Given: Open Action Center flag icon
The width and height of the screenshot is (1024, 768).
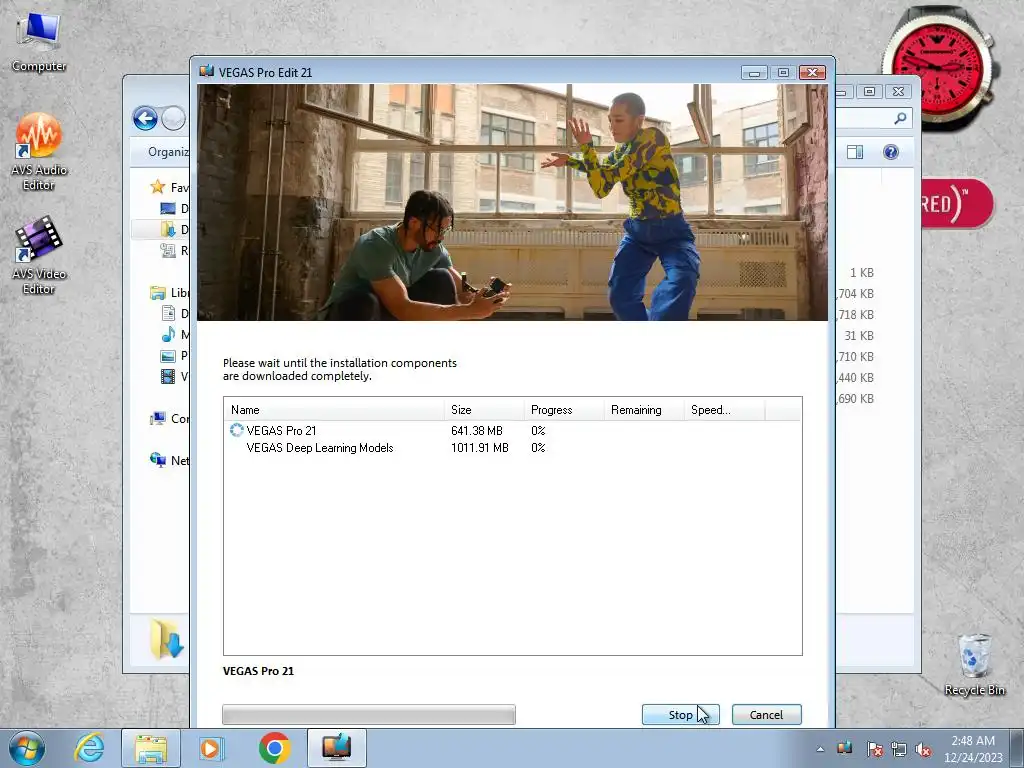Looking at the screenshot, I should (874, 750).
